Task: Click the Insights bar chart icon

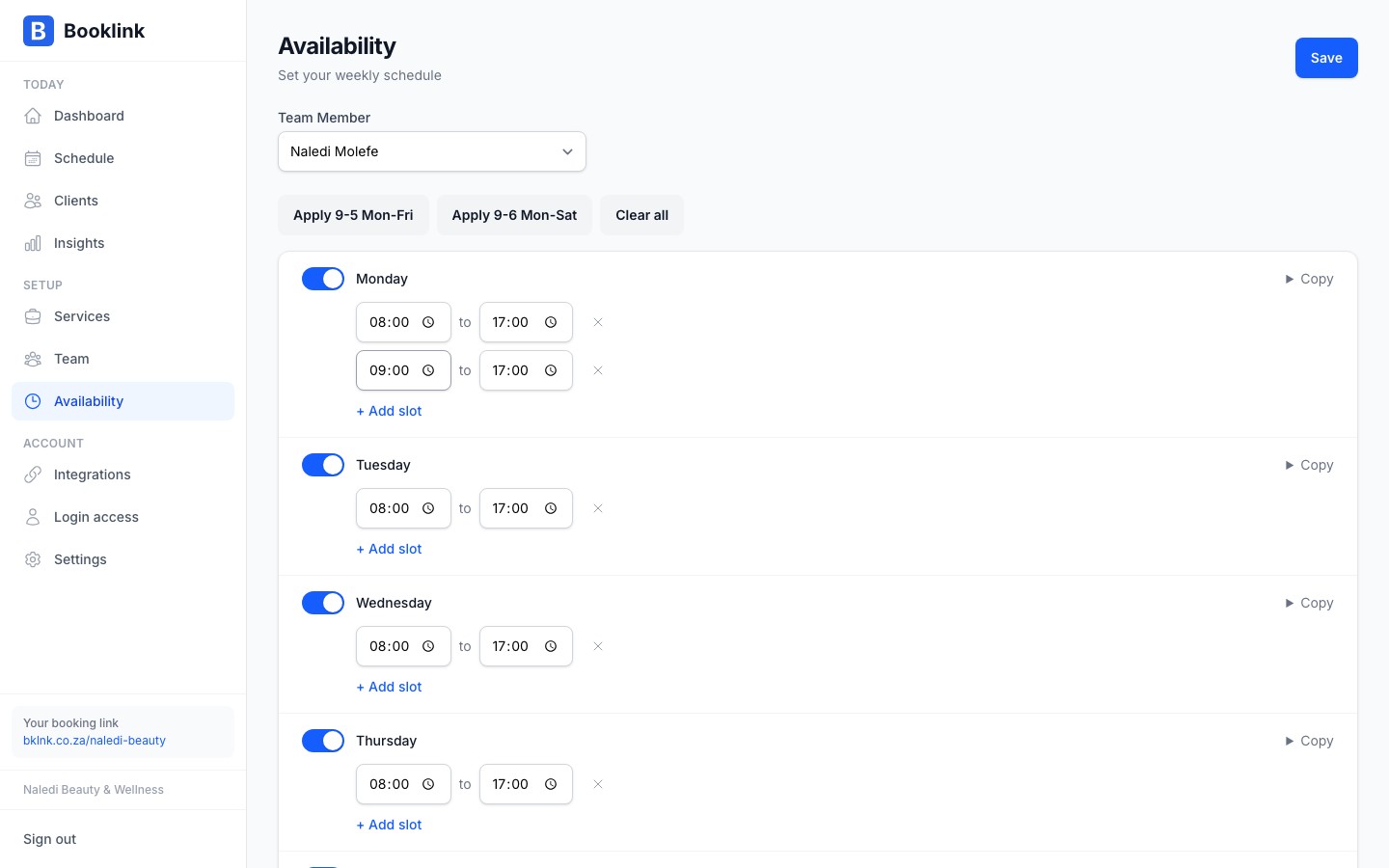Action: point(33,243)
